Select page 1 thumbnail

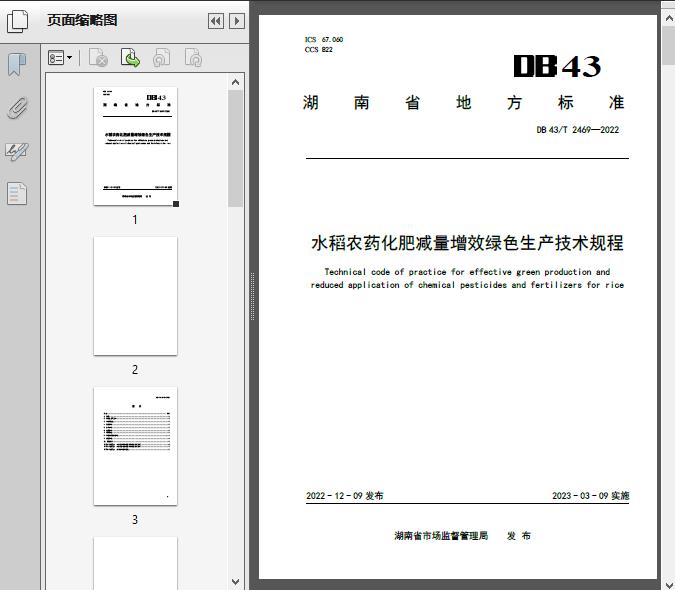(x=135, y=146)
